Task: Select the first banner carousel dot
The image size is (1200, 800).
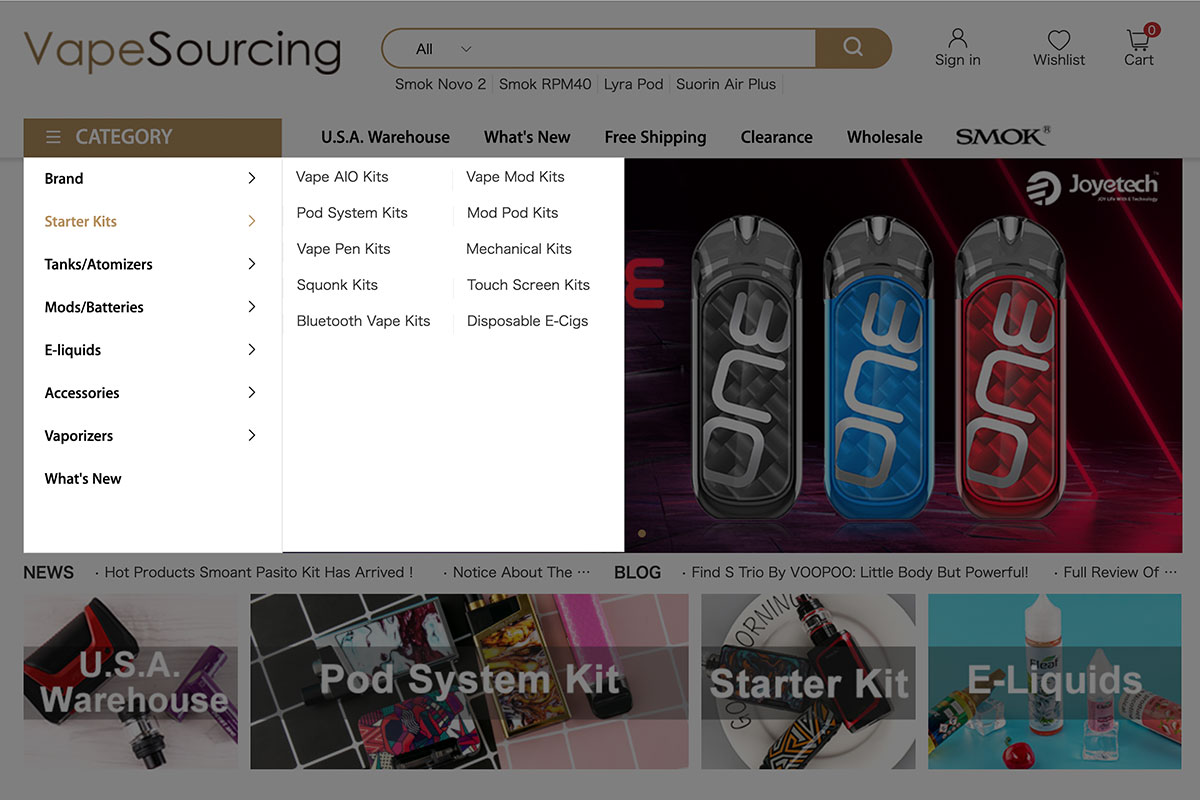Action: click(x=642, y=534)
